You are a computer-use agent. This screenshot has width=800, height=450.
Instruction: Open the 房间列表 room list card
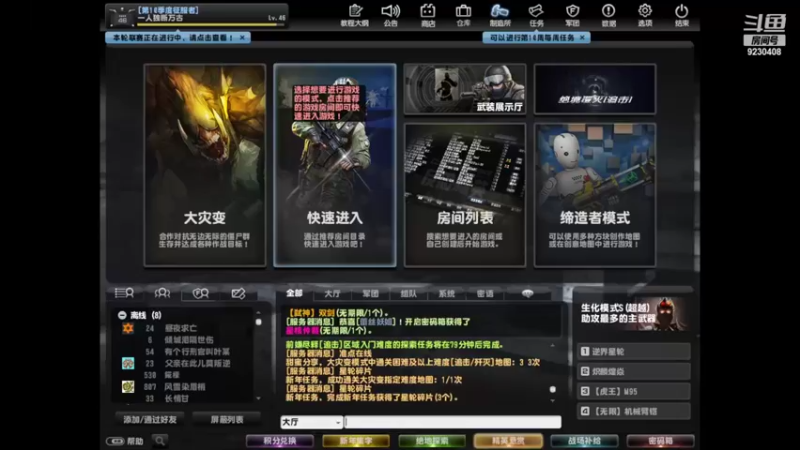pyautogui.click(x=465, y=195)
